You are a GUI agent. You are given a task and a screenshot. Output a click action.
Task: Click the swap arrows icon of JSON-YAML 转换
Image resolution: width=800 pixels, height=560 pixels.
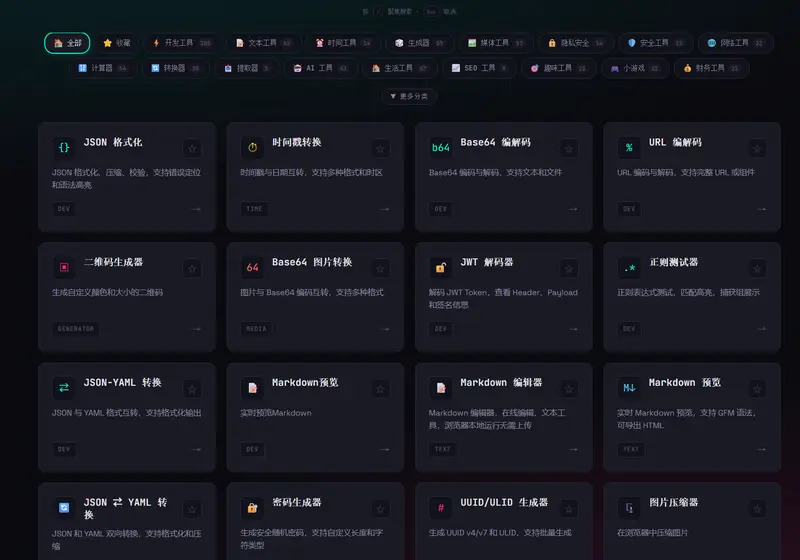click(x=64, y=388)
